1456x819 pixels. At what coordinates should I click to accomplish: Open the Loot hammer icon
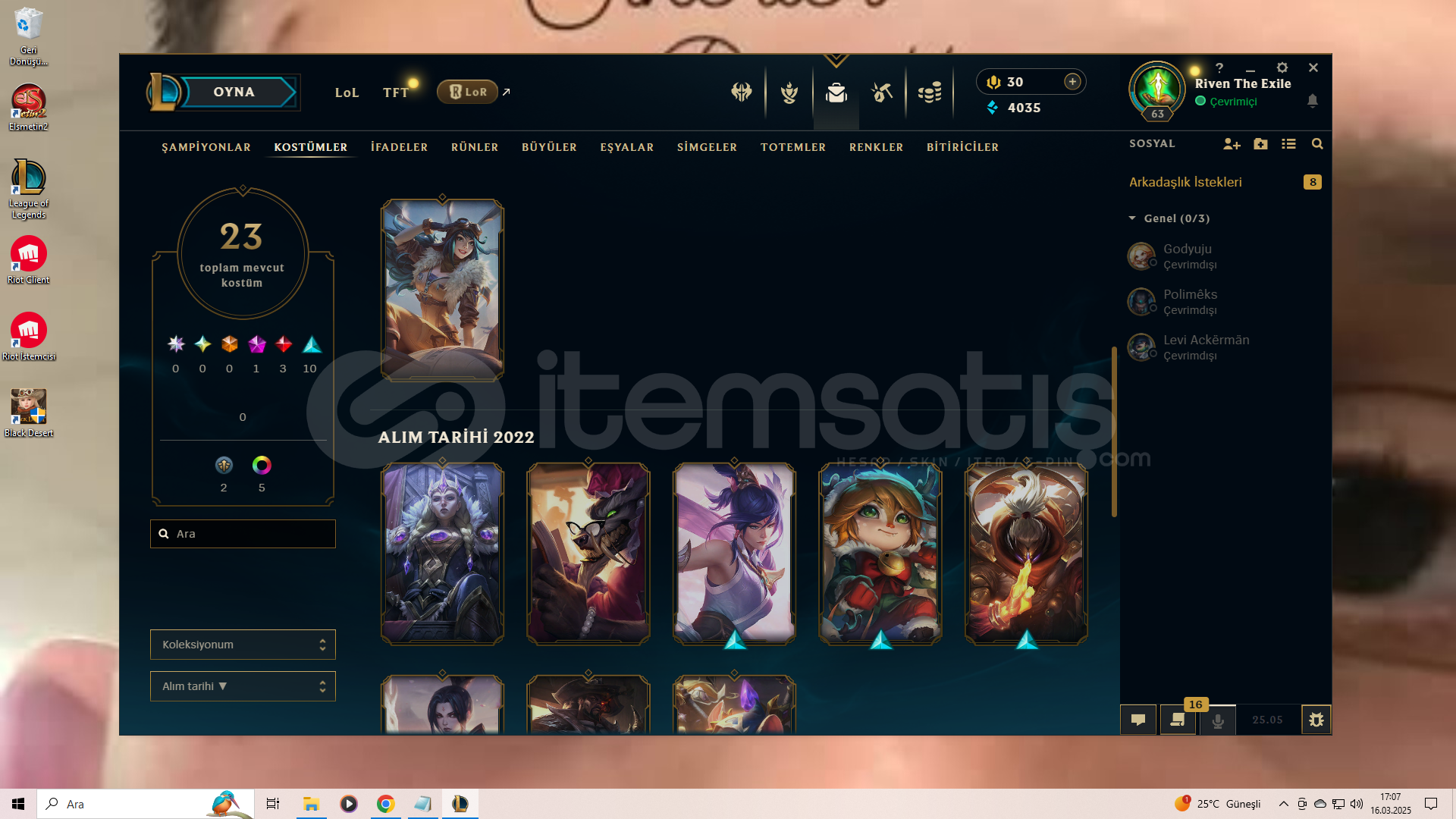882,93
